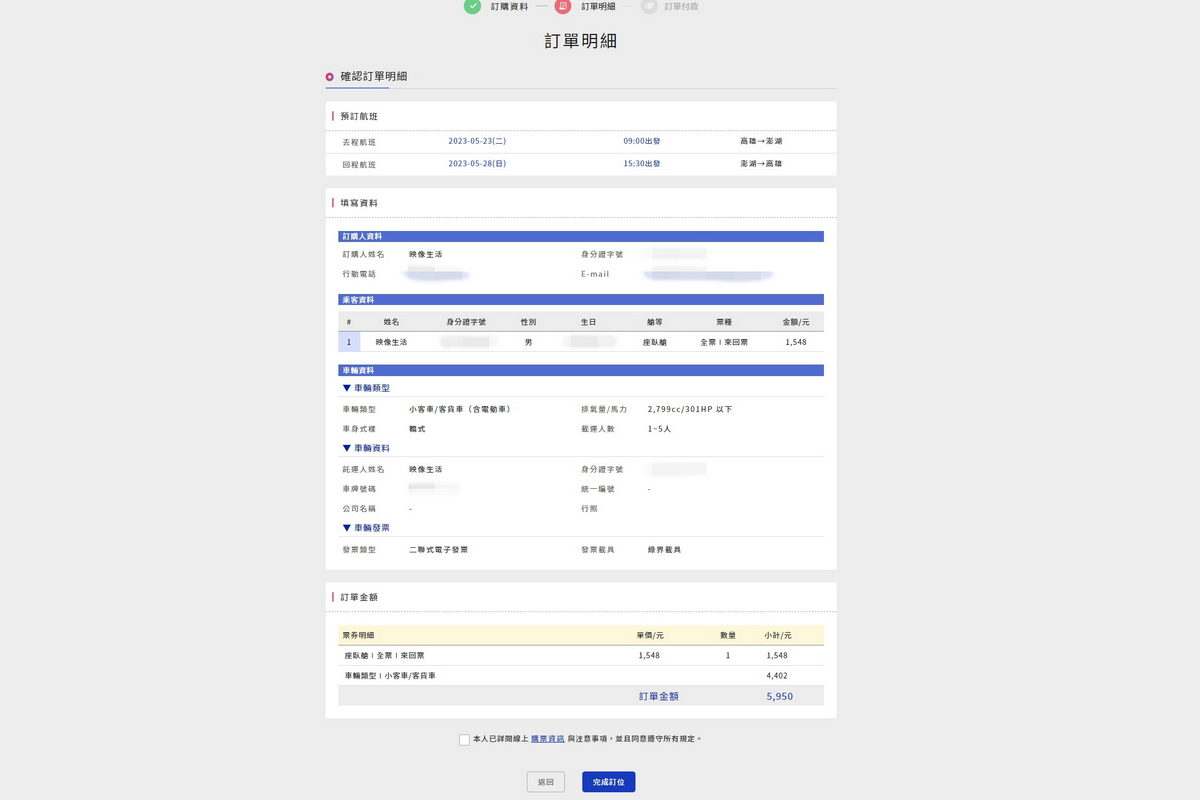Click the 乘客資料 blue header bar
Viewport: 1200px width, 800px height.
[x=580, y=299]
